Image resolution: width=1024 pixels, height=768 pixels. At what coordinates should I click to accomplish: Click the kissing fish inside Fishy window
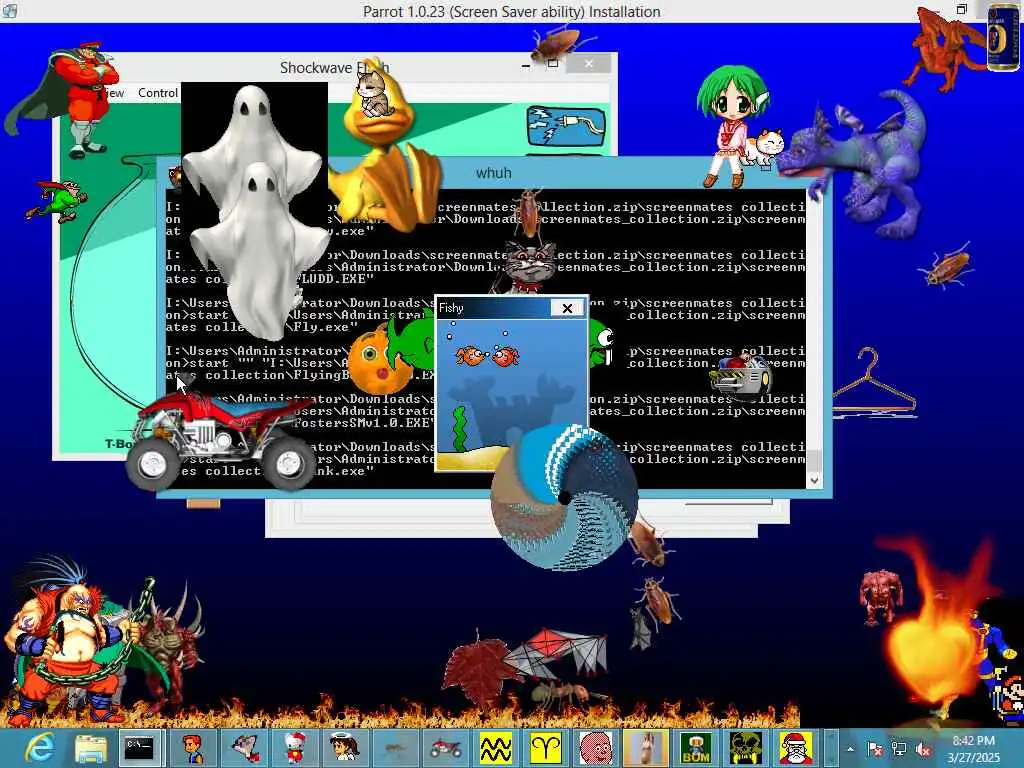[487, 356]
